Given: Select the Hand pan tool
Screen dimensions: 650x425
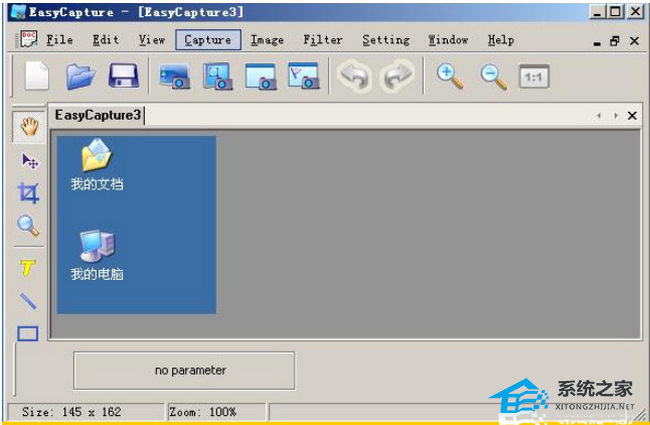Looking at the screenshot, I should tap(29, 126).
